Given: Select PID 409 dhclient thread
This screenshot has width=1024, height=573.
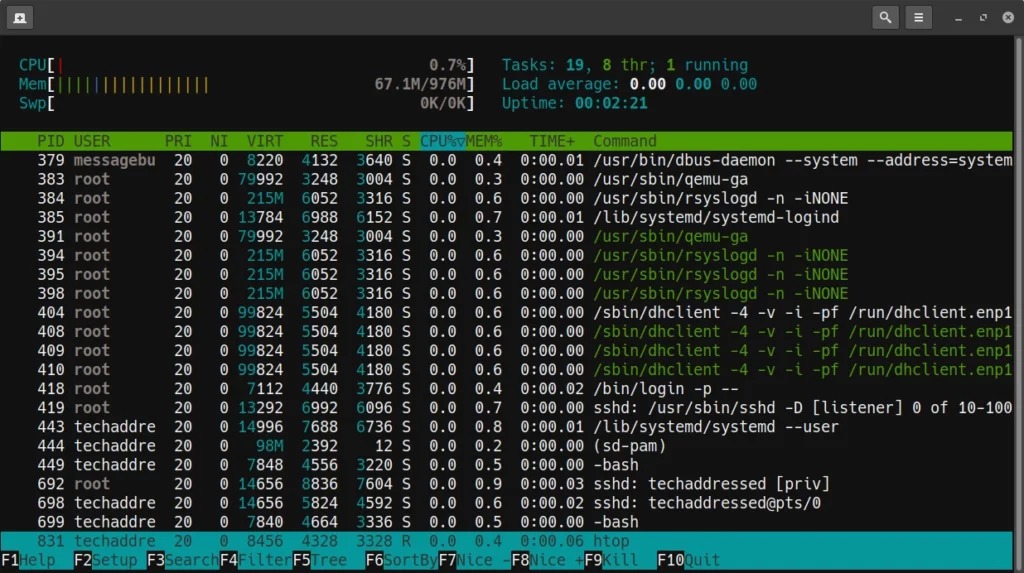Looking at the screenshot, I should 507,351.
